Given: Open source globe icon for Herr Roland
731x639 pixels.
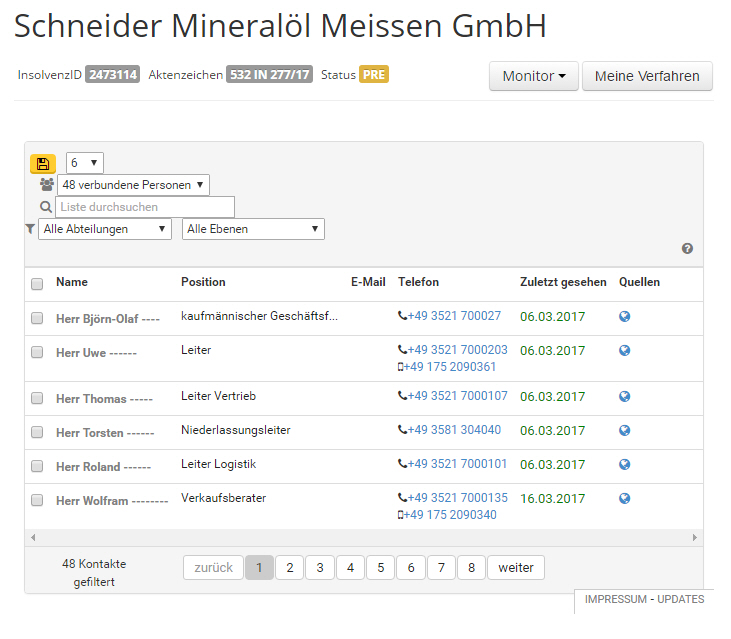Looking at the screenshot, I should (x=625, y=464).
